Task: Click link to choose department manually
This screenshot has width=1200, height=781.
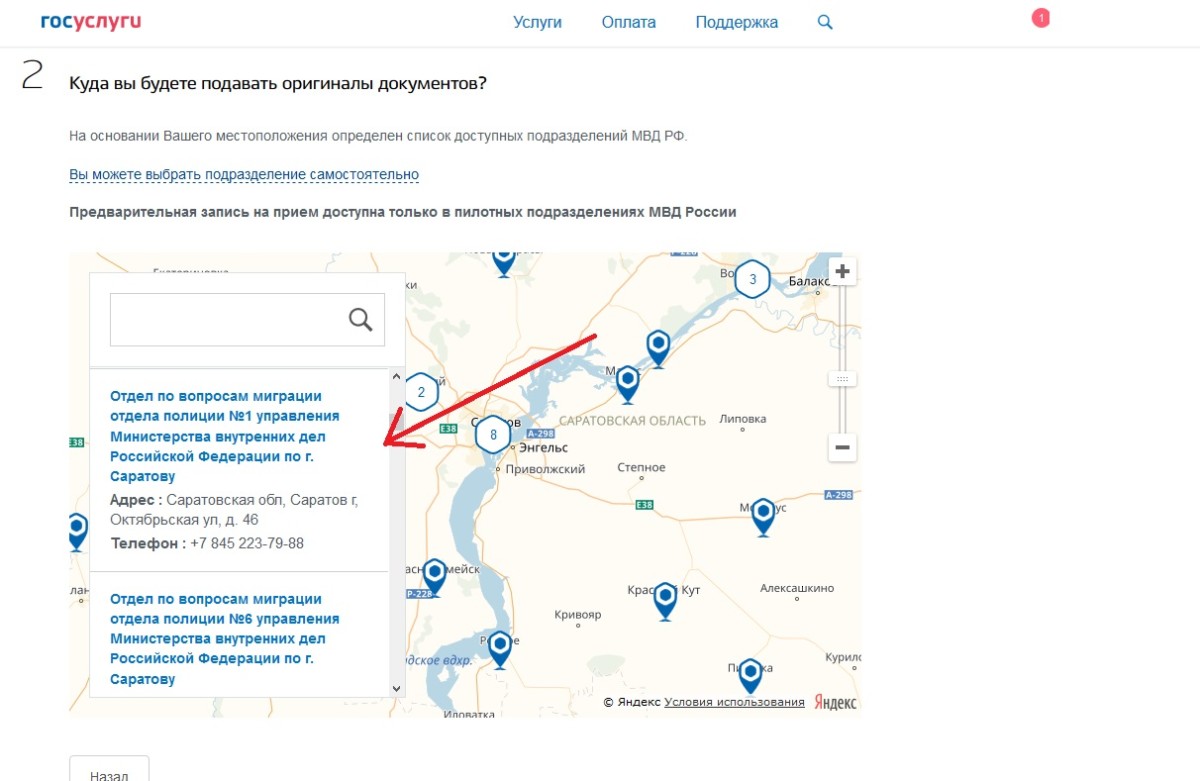Action: pyautogui.click(x=244, y=174)
